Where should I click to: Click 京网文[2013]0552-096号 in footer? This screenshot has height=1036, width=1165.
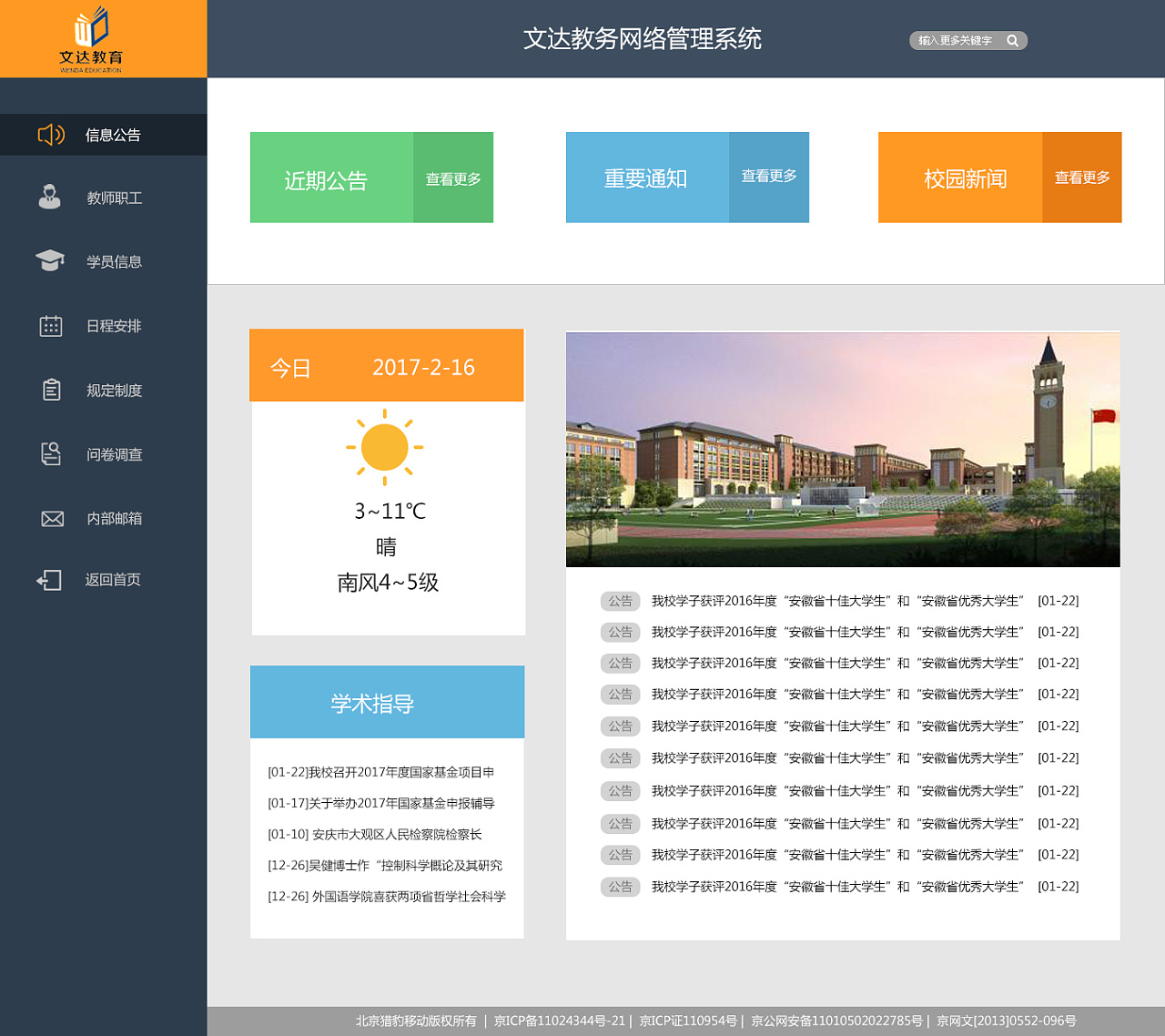pos(1007,1021)
